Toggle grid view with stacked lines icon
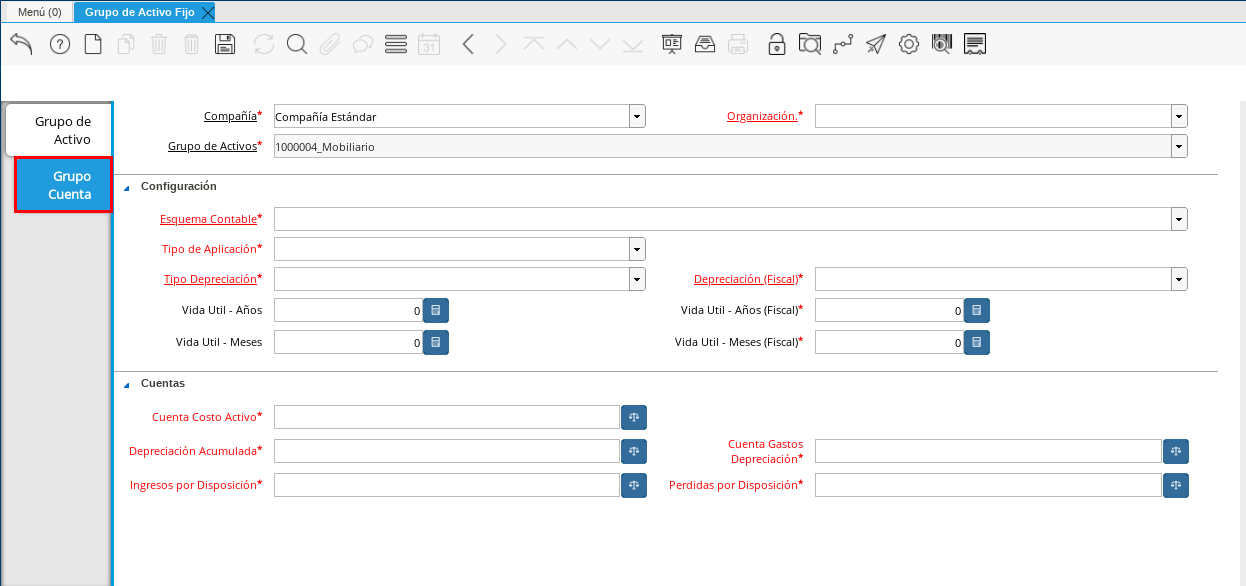This screenshot has width=1246, height=586. (396, 44)
